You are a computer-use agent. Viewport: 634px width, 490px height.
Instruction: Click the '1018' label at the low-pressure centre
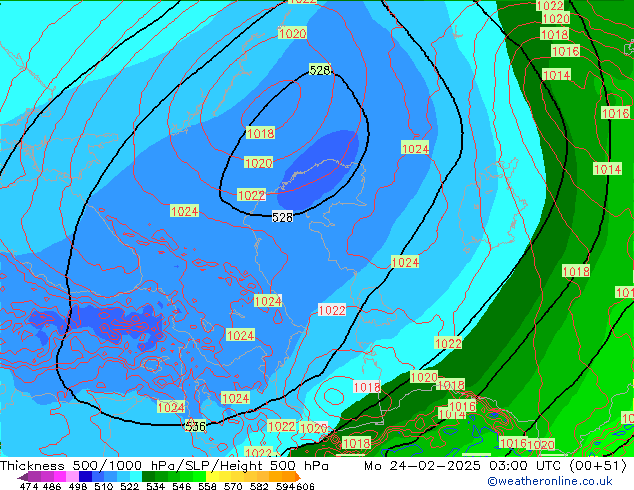coord(260,133)
